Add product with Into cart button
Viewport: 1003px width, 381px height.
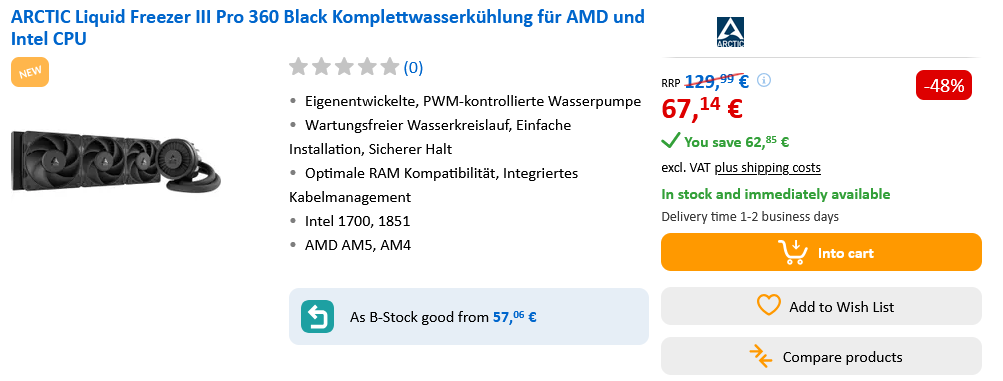tap(821, 252)
